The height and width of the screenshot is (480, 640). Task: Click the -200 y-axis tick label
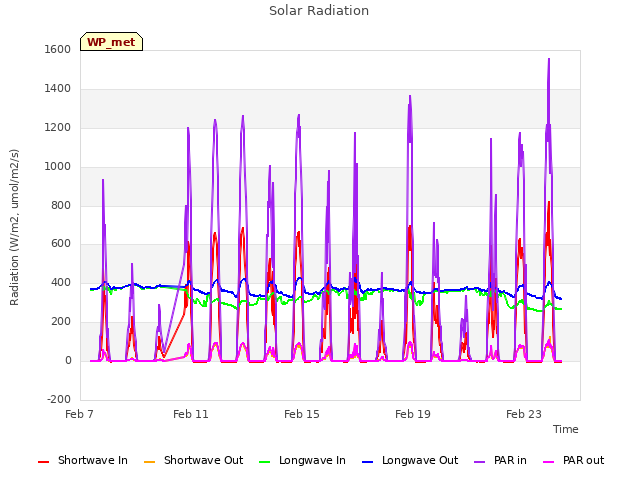59,399
